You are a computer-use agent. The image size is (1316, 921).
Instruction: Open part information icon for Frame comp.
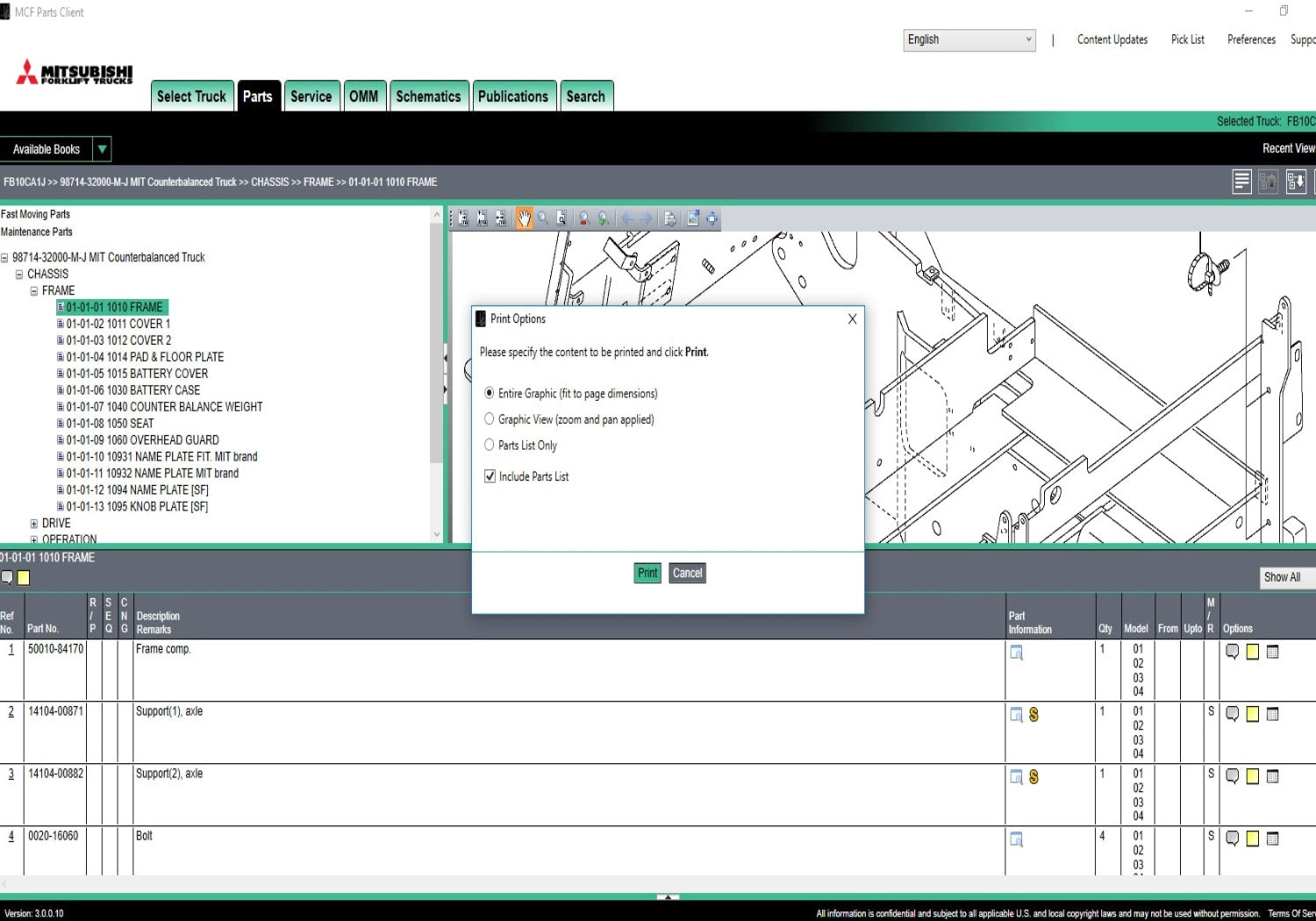click(1016, 653)
